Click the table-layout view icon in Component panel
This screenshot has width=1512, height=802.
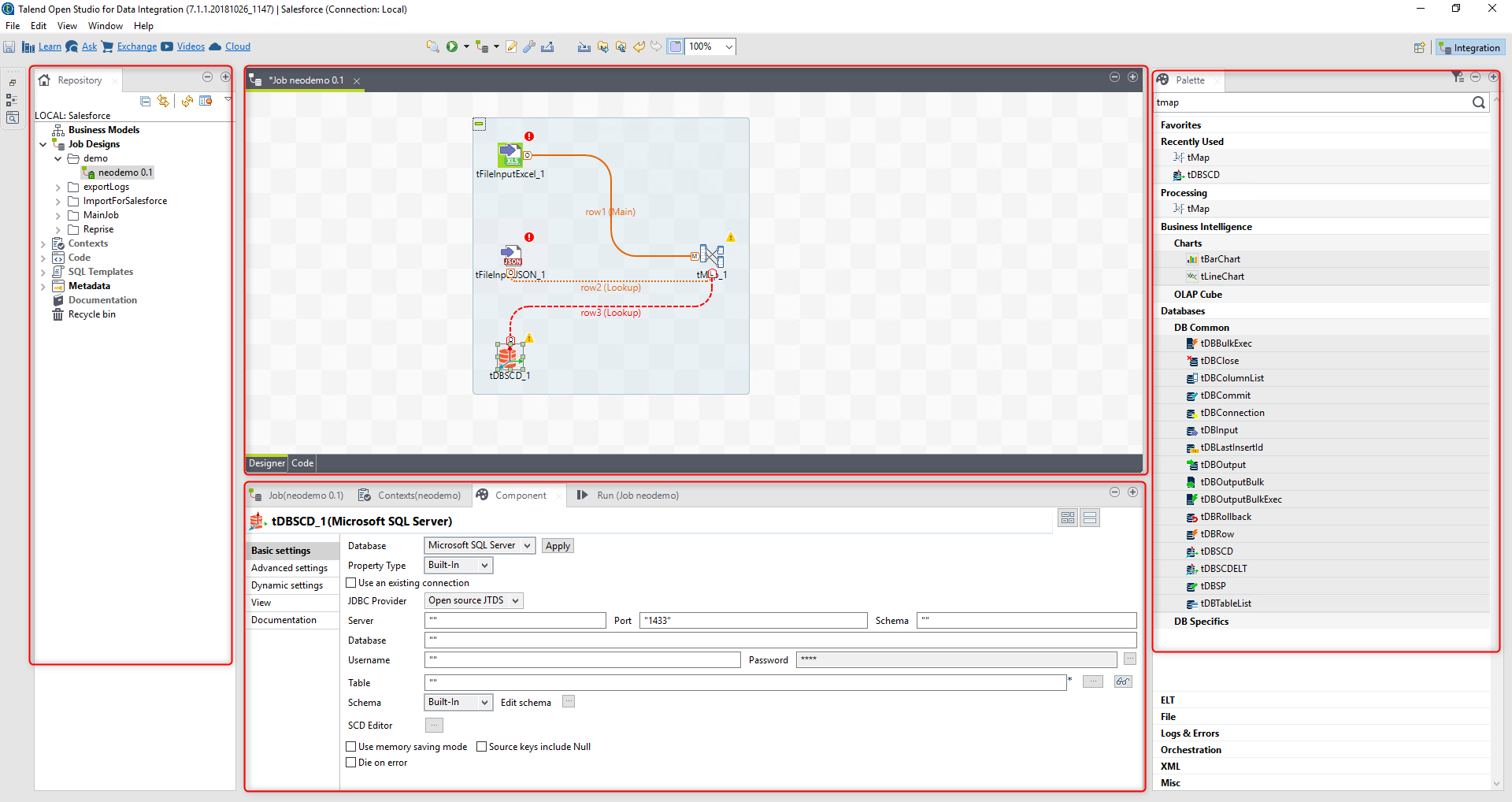pos(1068,518)
